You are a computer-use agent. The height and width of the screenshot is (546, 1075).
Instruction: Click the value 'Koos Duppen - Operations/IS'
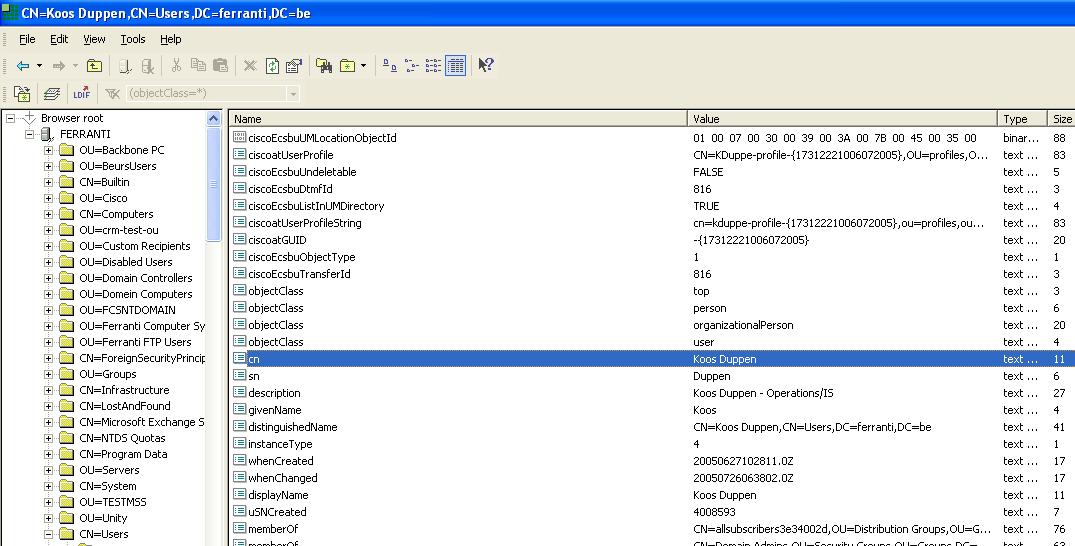pyautogui.click(x=763, y=393)
